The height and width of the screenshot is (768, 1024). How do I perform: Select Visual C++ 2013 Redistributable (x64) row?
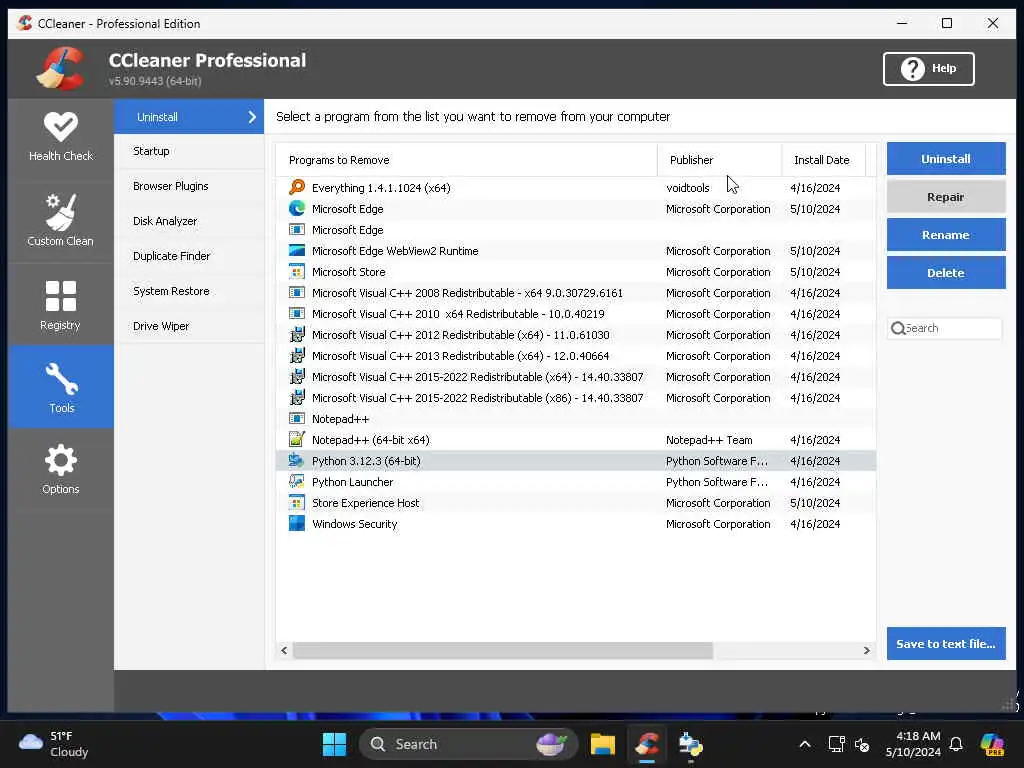click(575, 356)
